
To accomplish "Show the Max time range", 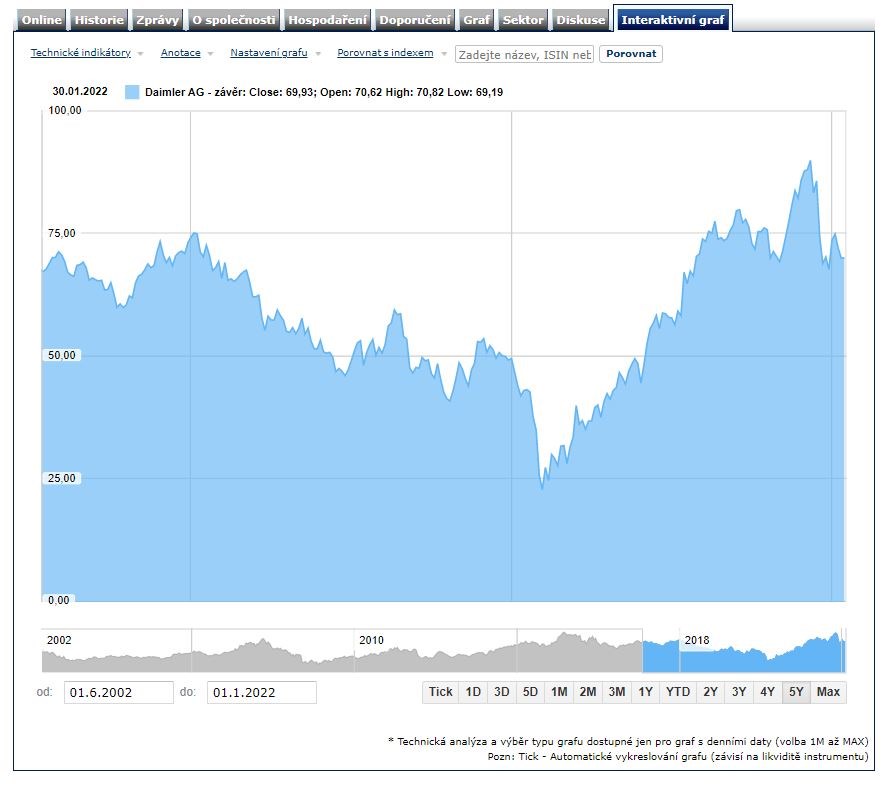I will [828, 692].
